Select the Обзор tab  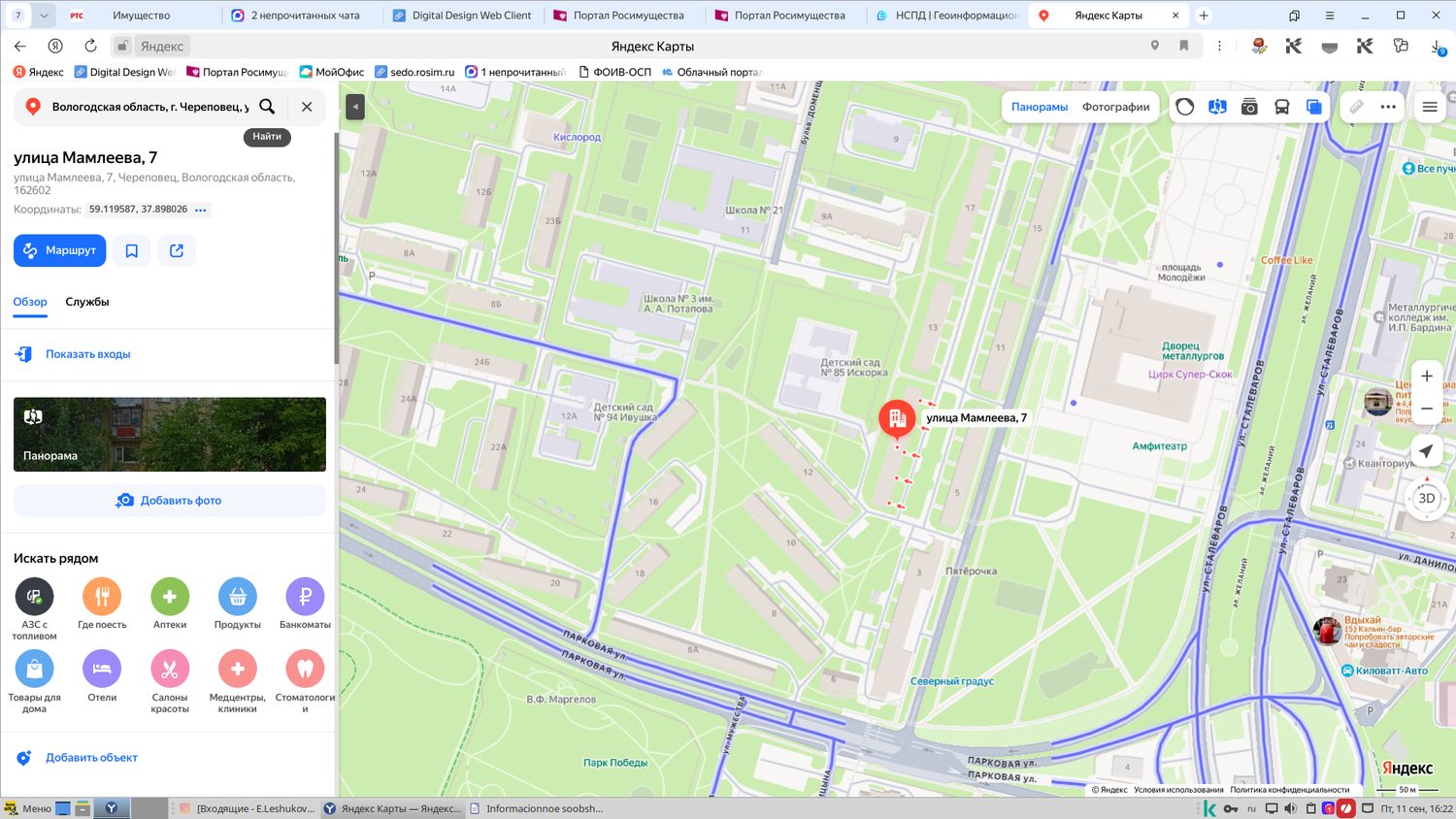pos(30,302)
